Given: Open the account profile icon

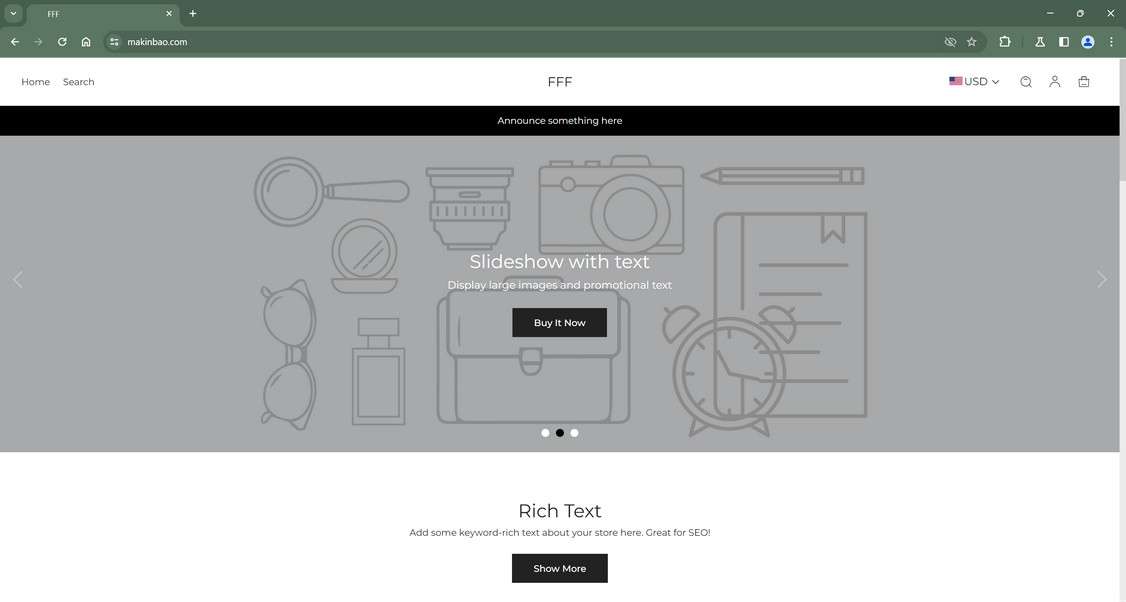Looking at the screenshot, I should click(1054, 82).
